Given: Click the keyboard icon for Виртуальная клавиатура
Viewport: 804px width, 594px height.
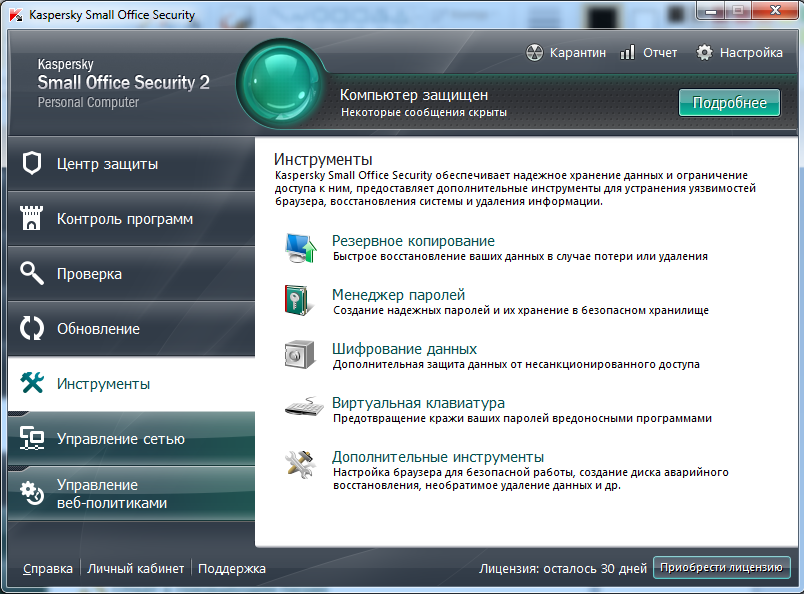Looking at the screenshot, I should coord(305,407).
